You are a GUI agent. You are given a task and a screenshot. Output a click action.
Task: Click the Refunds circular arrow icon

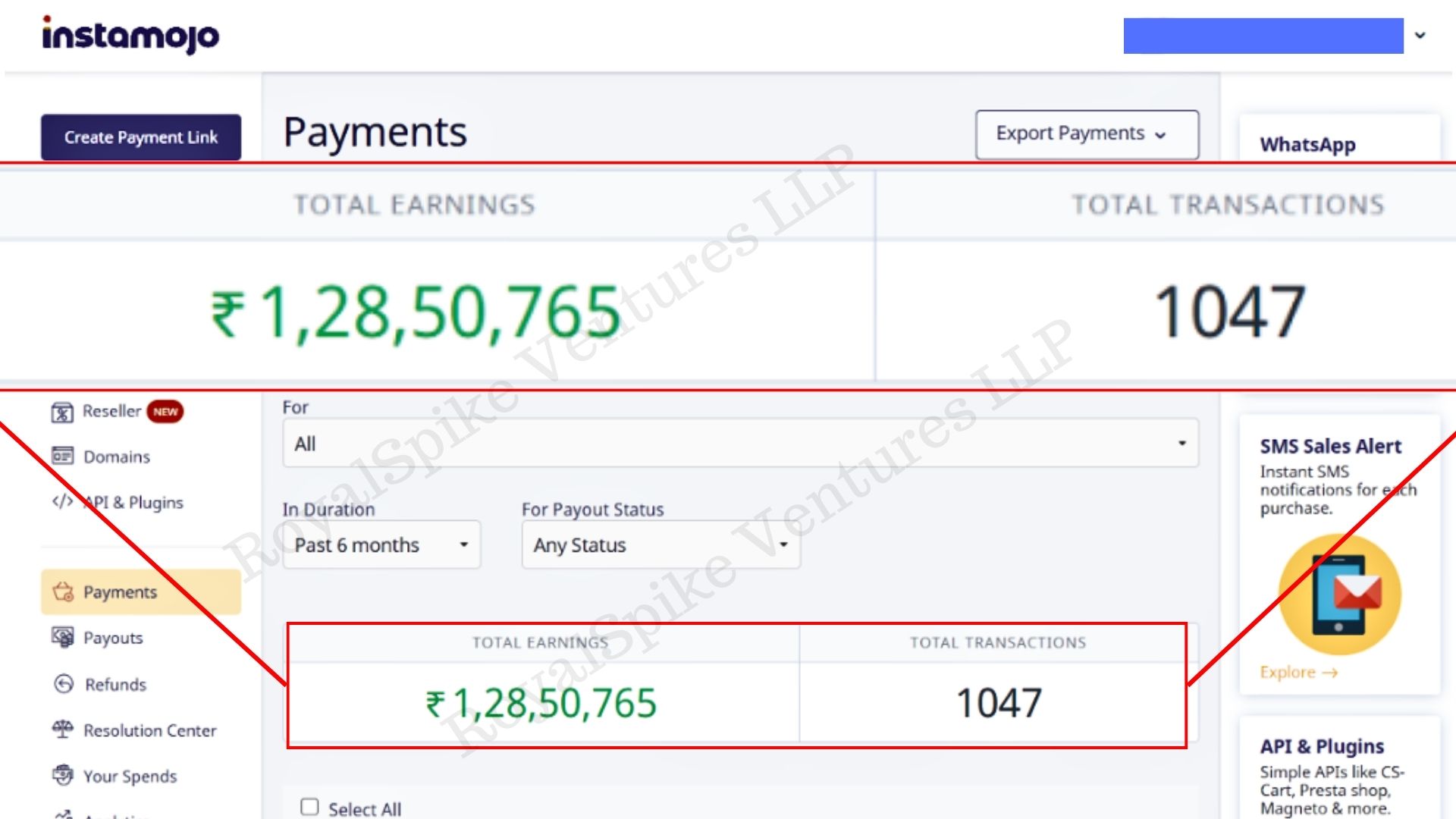coord(64,684)
